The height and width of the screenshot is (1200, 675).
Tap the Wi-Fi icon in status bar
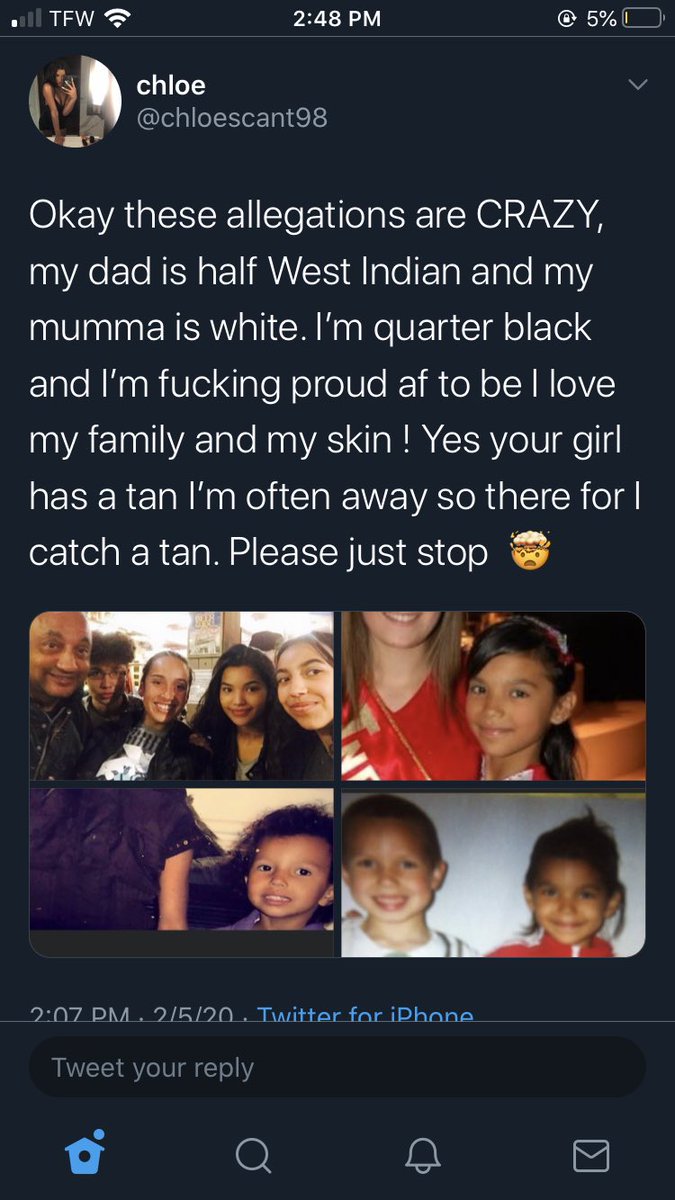pos(118,18)
